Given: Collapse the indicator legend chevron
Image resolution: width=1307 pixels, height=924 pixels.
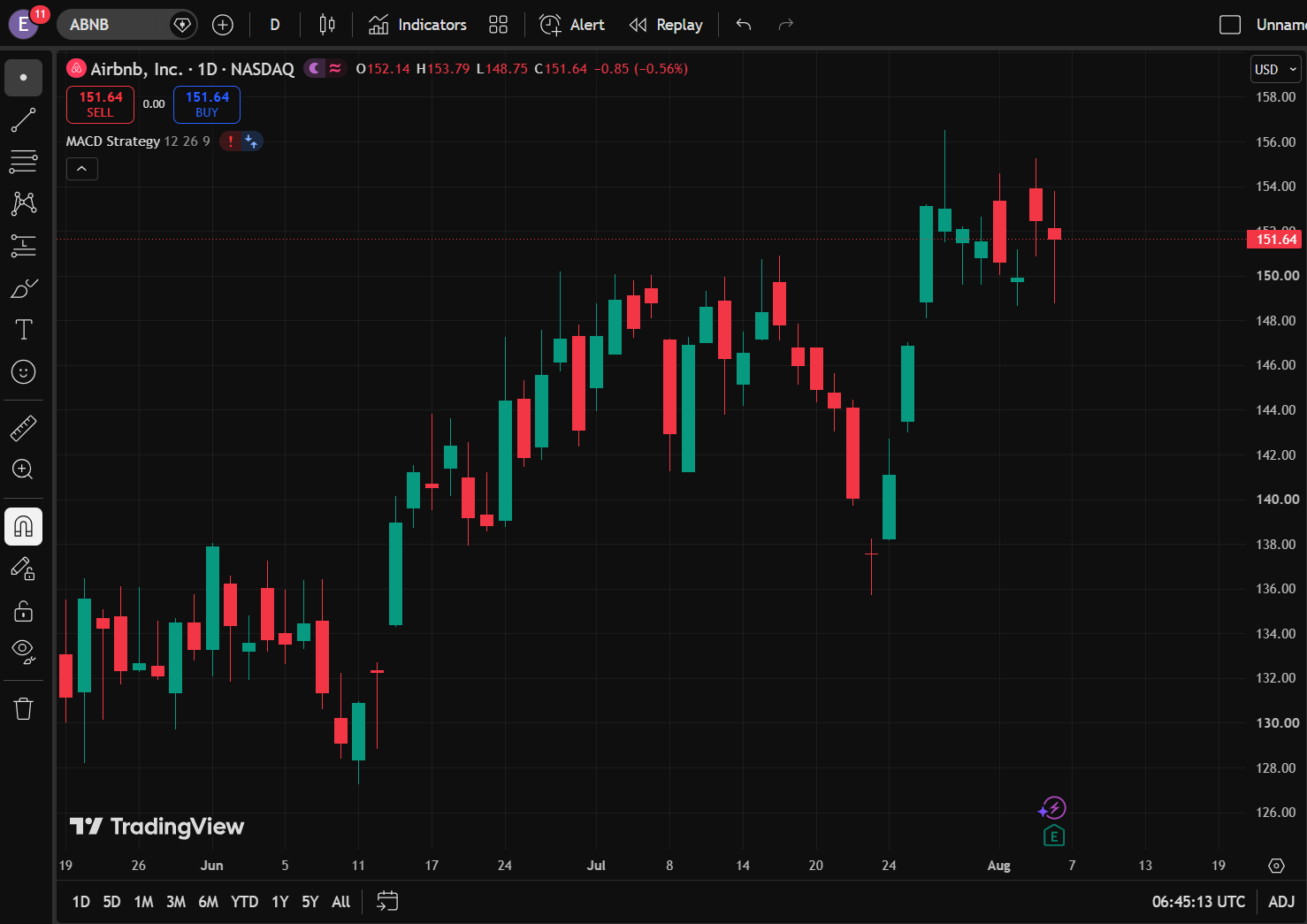Looking at the screenshot, I should [x=82, y=169].
